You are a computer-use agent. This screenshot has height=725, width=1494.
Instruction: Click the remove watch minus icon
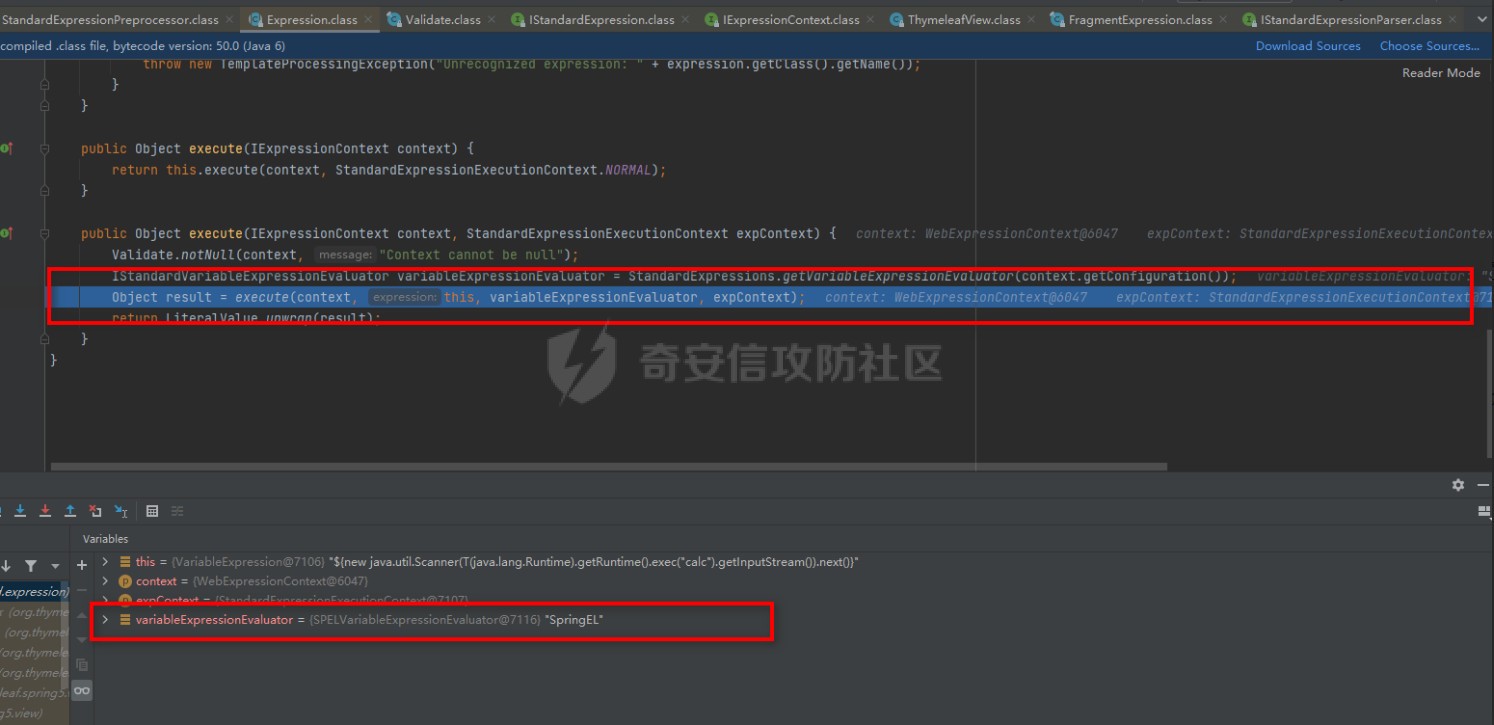coord(82,590)
